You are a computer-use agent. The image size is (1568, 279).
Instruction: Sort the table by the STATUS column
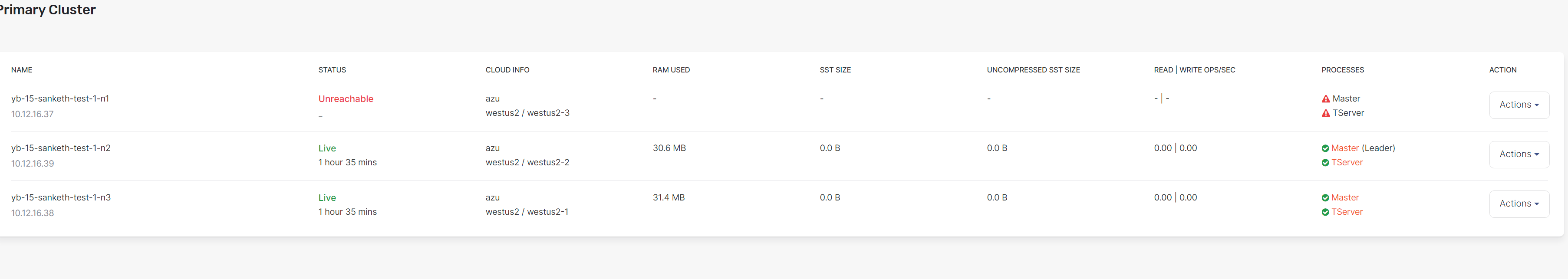[x=332, y=70]
